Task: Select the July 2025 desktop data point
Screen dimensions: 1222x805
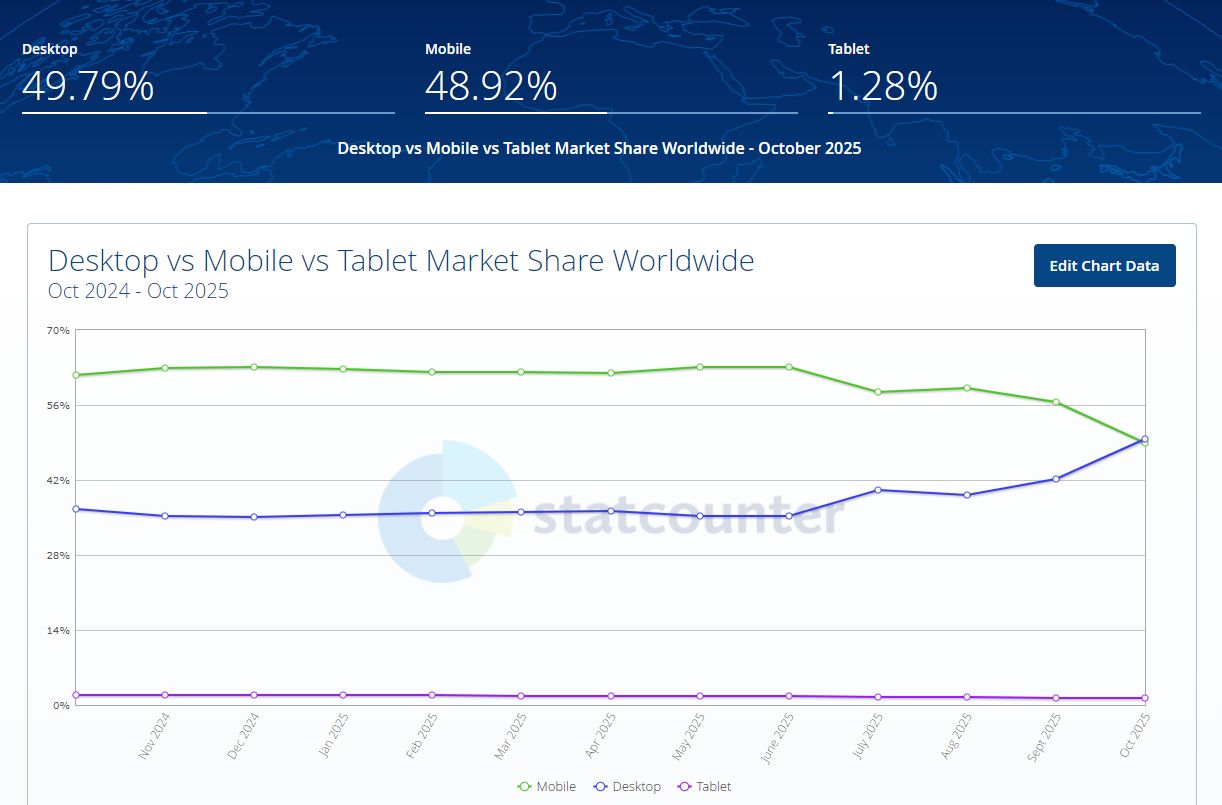Action: pos(878,490)
